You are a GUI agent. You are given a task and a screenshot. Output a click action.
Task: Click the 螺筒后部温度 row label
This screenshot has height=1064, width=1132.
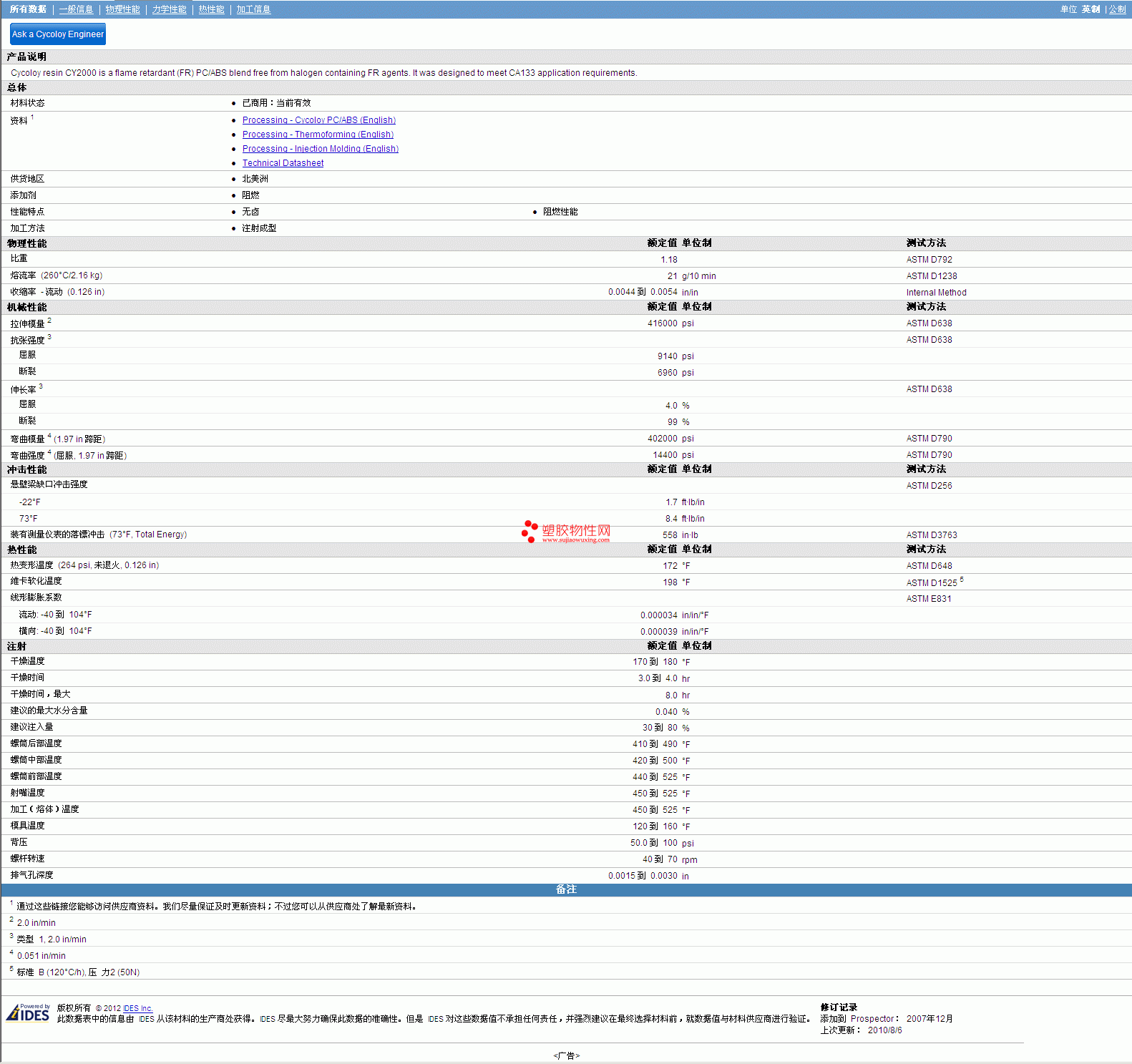tap(36, 743)
